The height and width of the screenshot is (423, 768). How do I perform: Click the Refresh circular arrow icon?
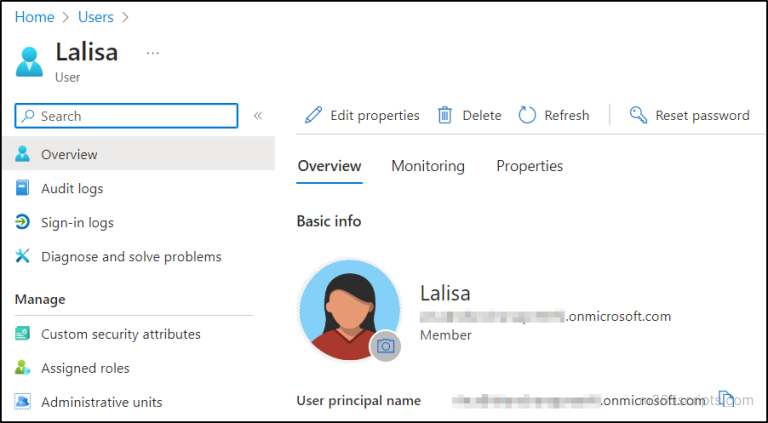coord(527,116)
